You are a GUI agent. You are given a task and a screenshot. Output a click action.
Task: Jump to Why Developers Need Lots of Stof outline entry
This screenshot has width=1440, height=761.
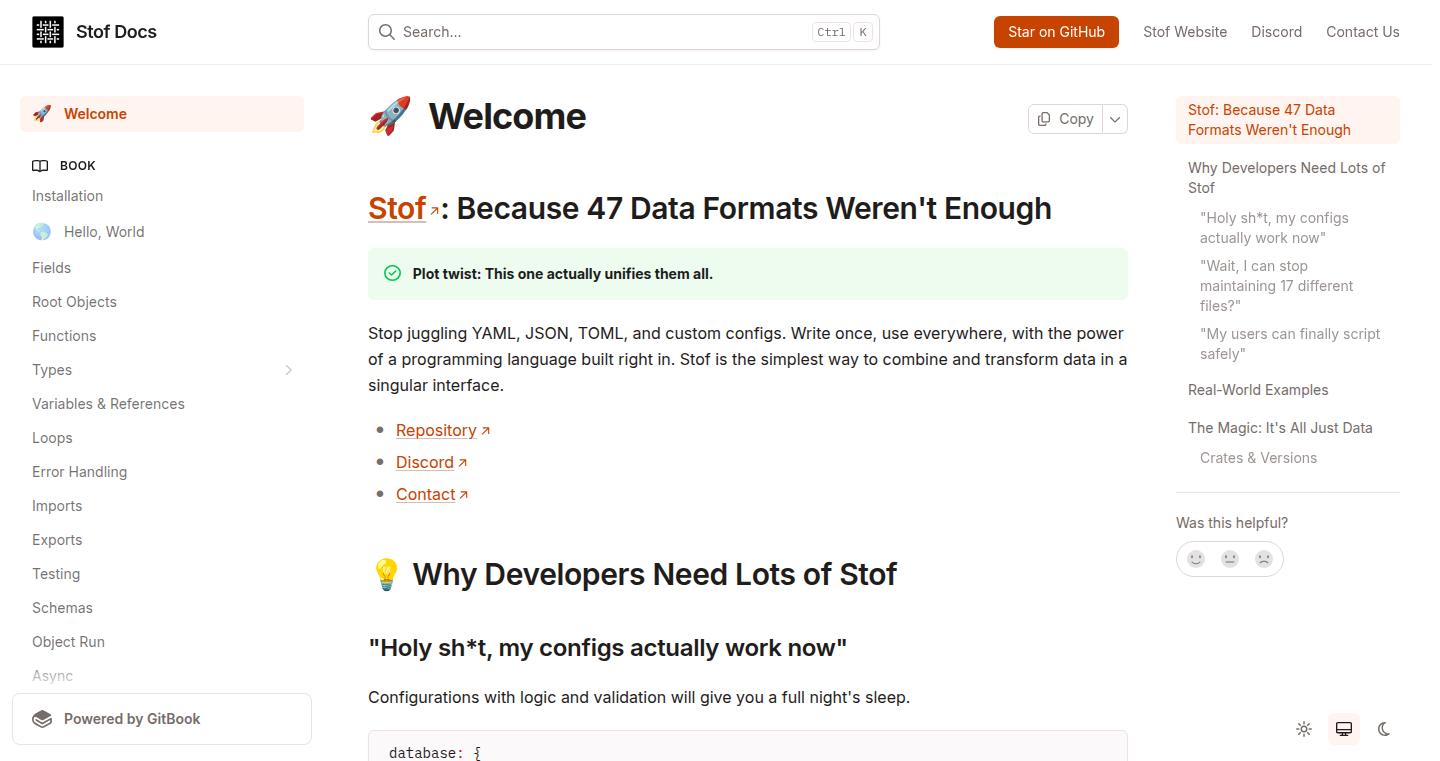coord(1288,178)
